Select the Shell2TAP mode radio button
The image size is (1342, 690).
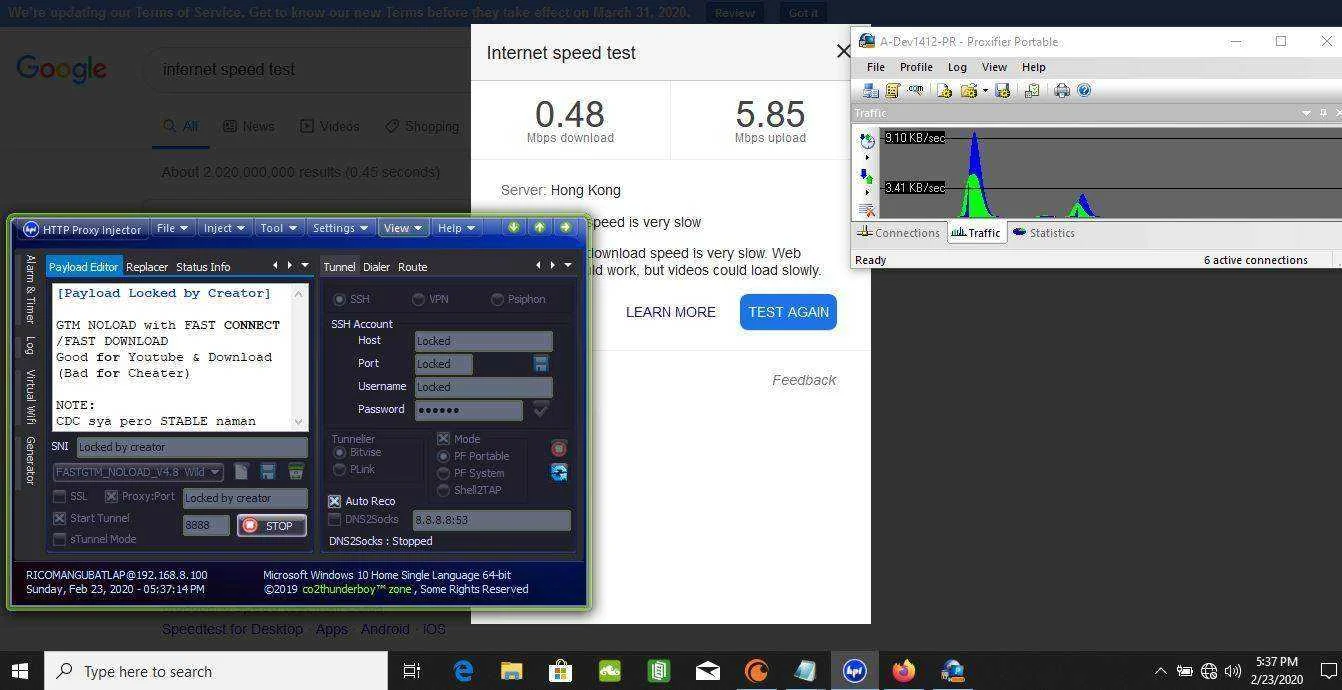point(444,490)
